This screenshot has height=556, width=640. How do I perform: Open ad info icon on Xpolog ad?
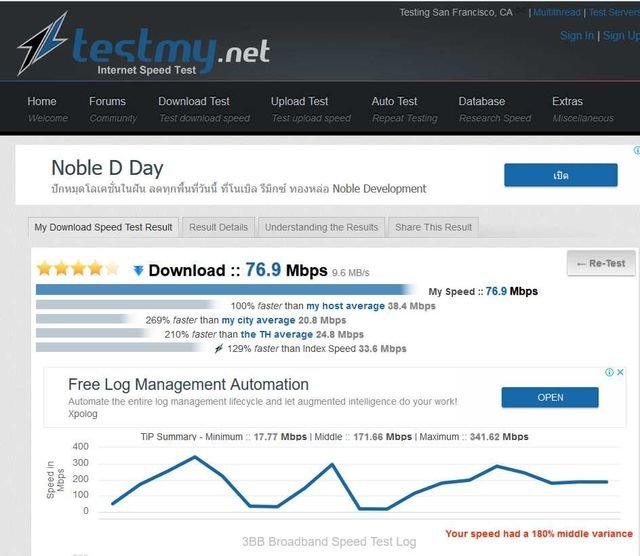609,372
